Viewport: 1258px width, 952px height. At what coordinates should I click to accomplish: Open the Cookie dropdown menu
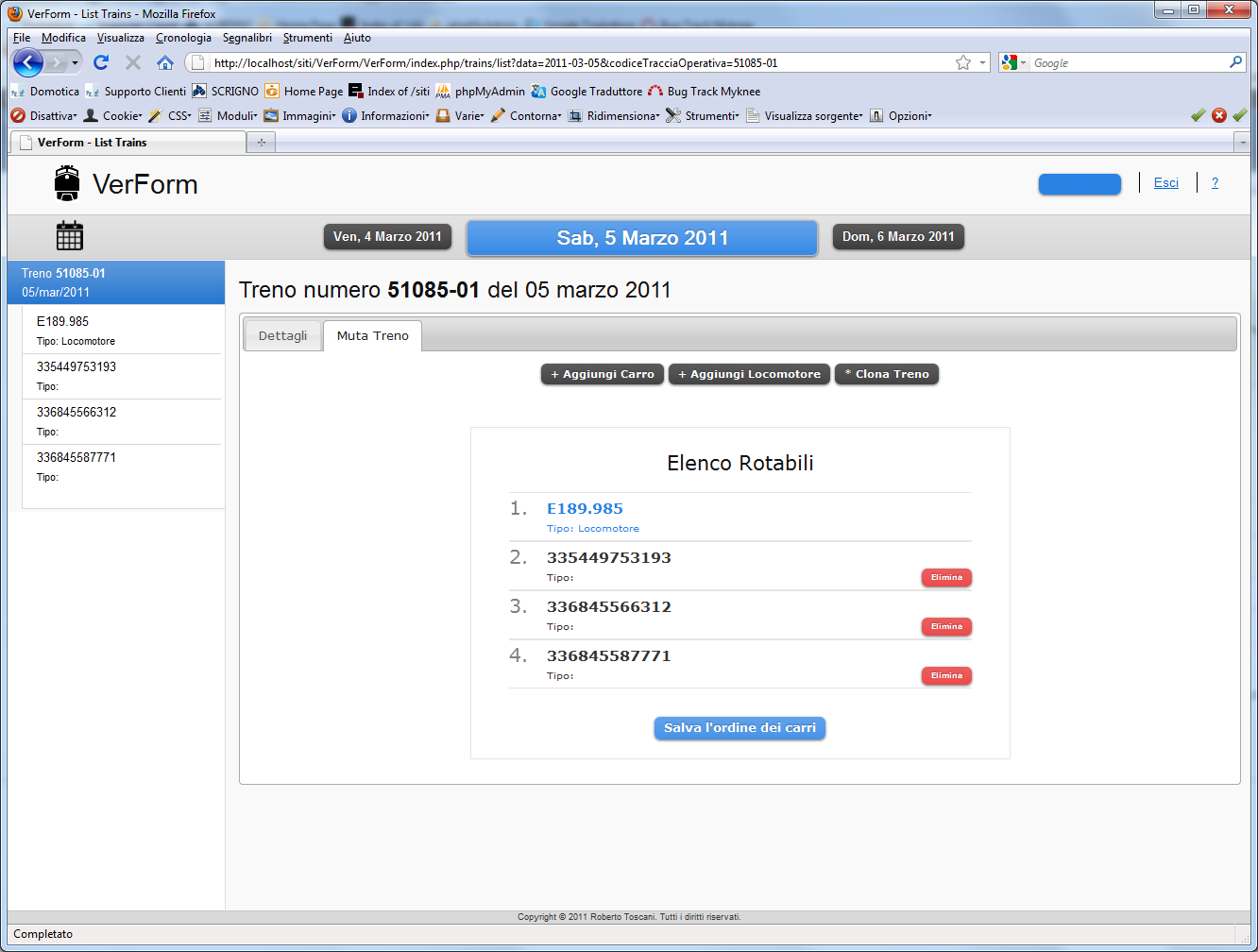click(112, 116)
